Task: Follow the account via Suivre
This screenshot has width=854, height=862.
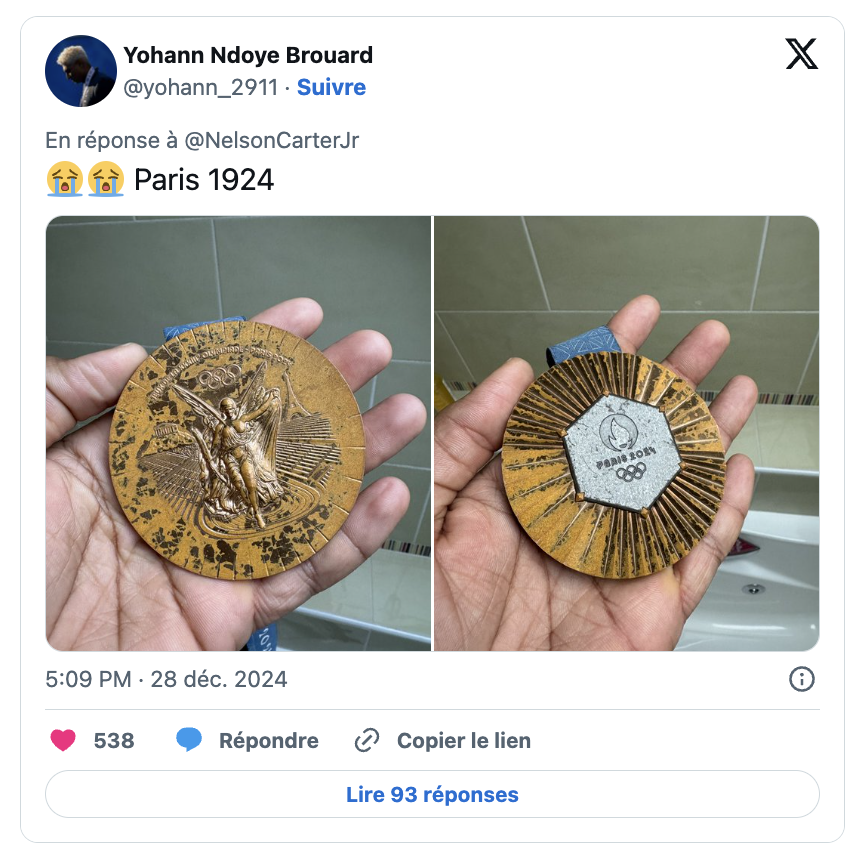Action: (x=331, y=87)
